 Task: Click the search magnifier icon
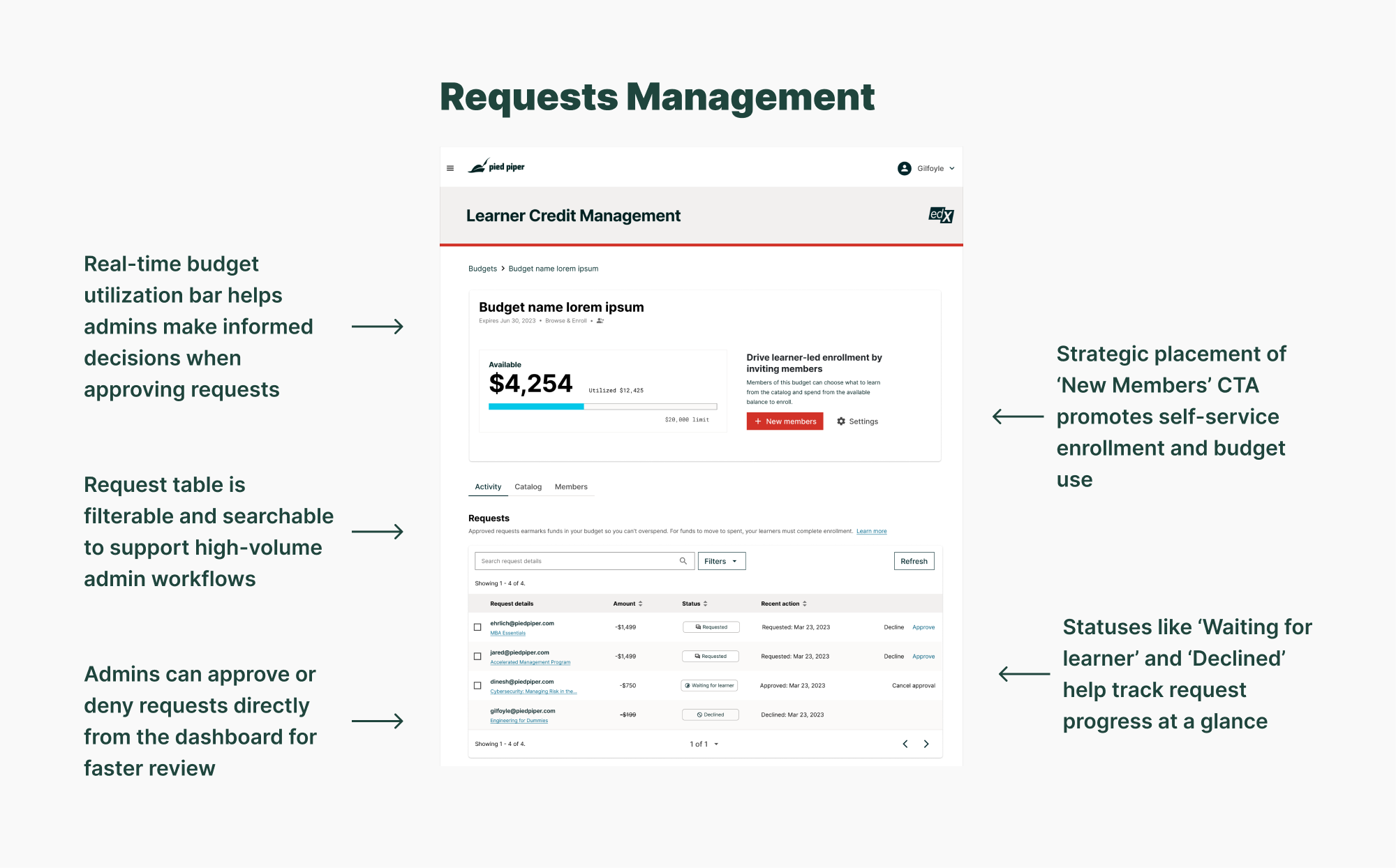(x=683, y=561)
